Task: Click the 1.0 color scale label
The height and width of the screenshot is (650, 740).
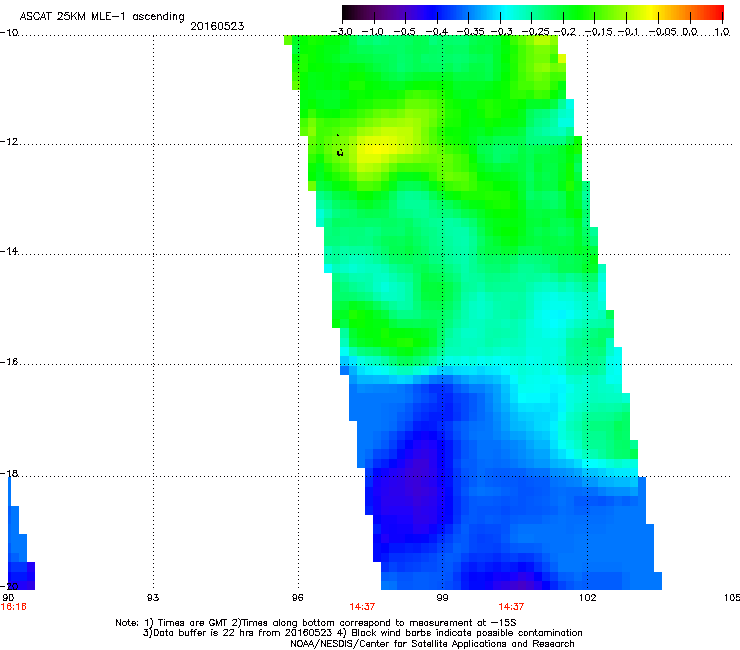Action: coord(722,32)
